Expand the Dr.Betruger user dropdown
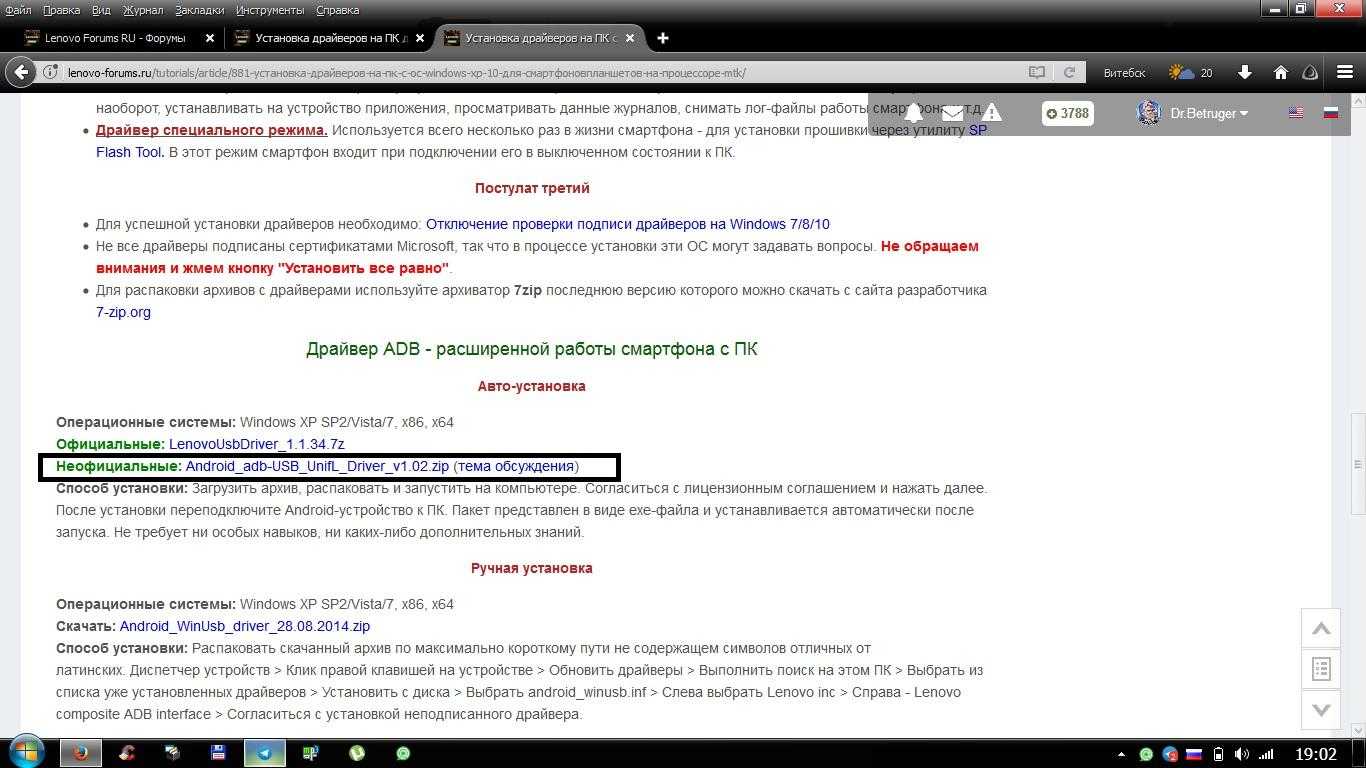This screenshot has width=1366, height=768. pyautogui.click(x=1209, y=113)
